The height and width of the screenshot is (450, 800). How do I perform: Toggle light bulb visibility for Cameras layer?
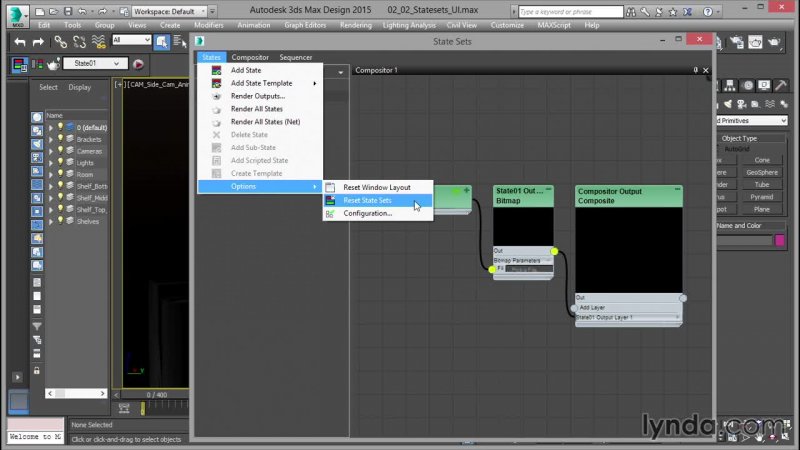[61, 151]
